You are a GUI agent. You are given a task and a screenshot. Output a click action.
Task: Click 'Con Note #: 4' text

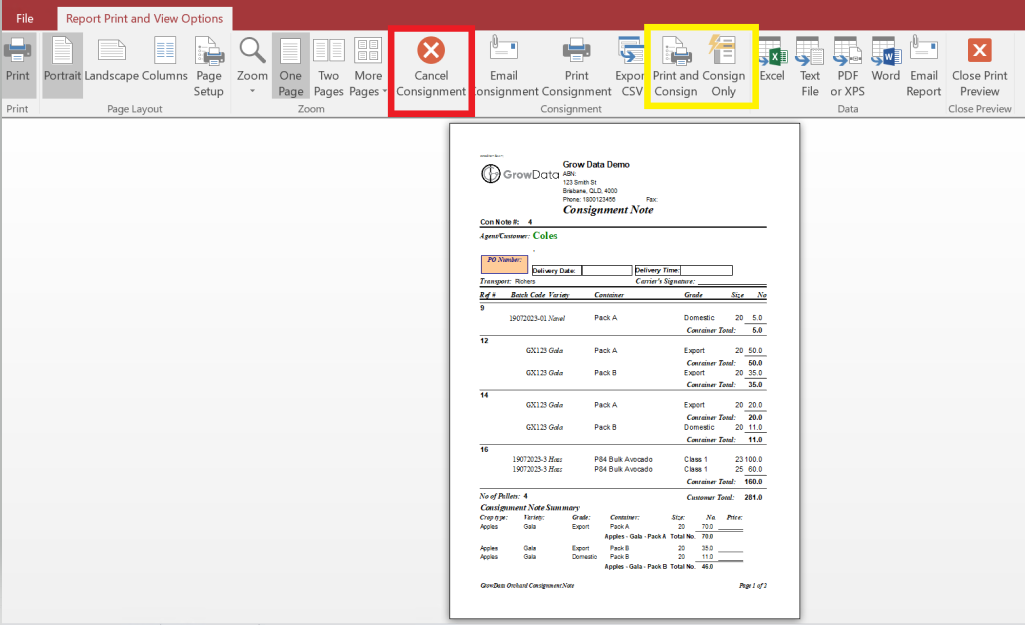506,222
